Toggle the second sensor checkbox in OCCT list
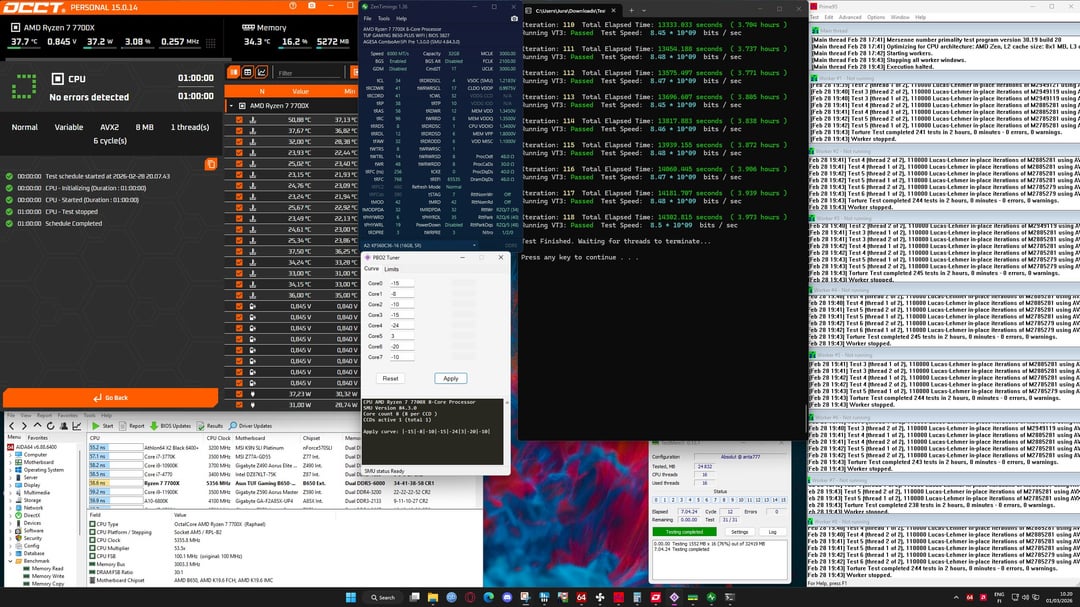 [238, 130]
